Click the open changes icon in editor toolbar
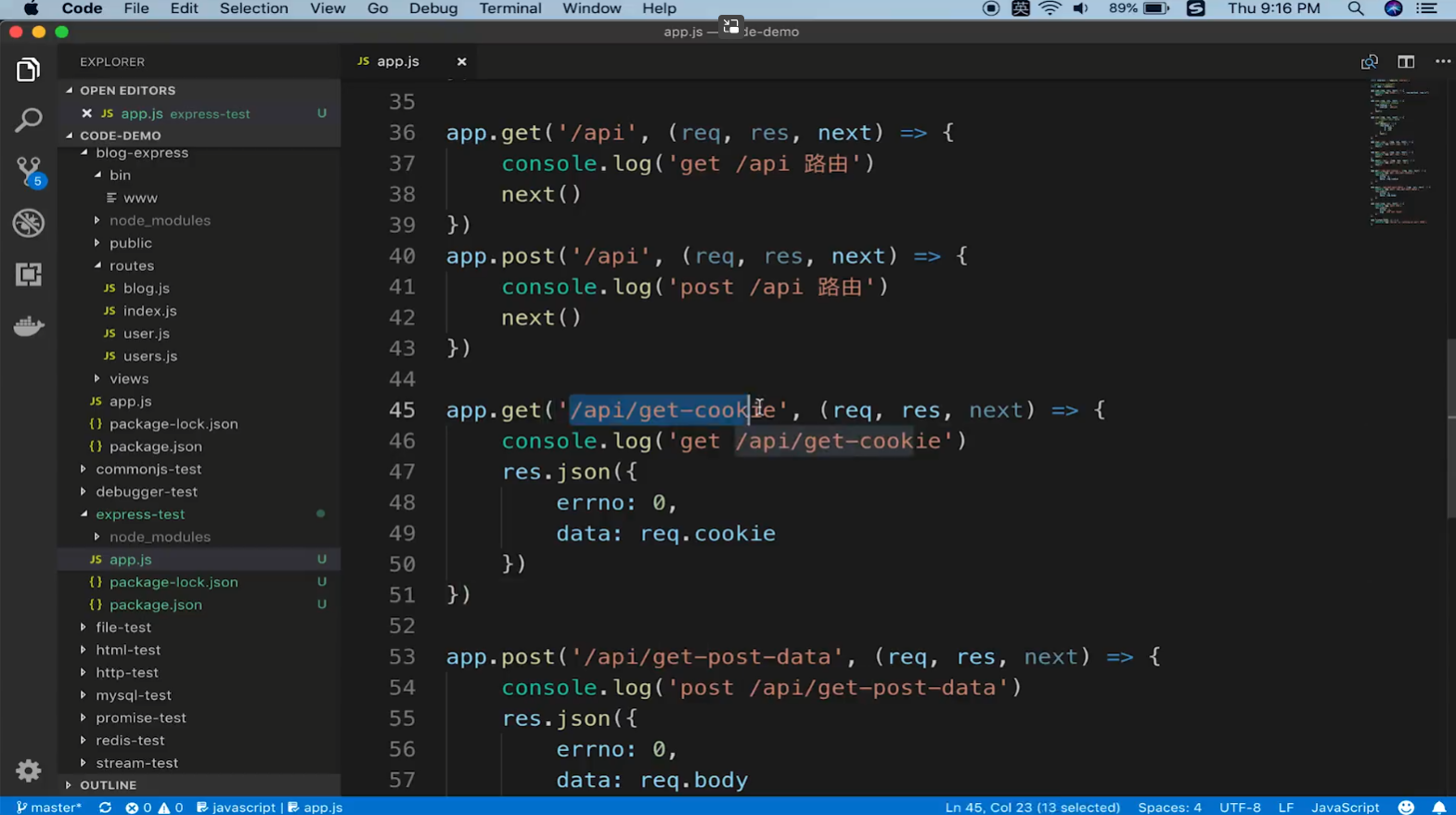The width and height of the screenshot is (1456, 815). [1369, 62]
